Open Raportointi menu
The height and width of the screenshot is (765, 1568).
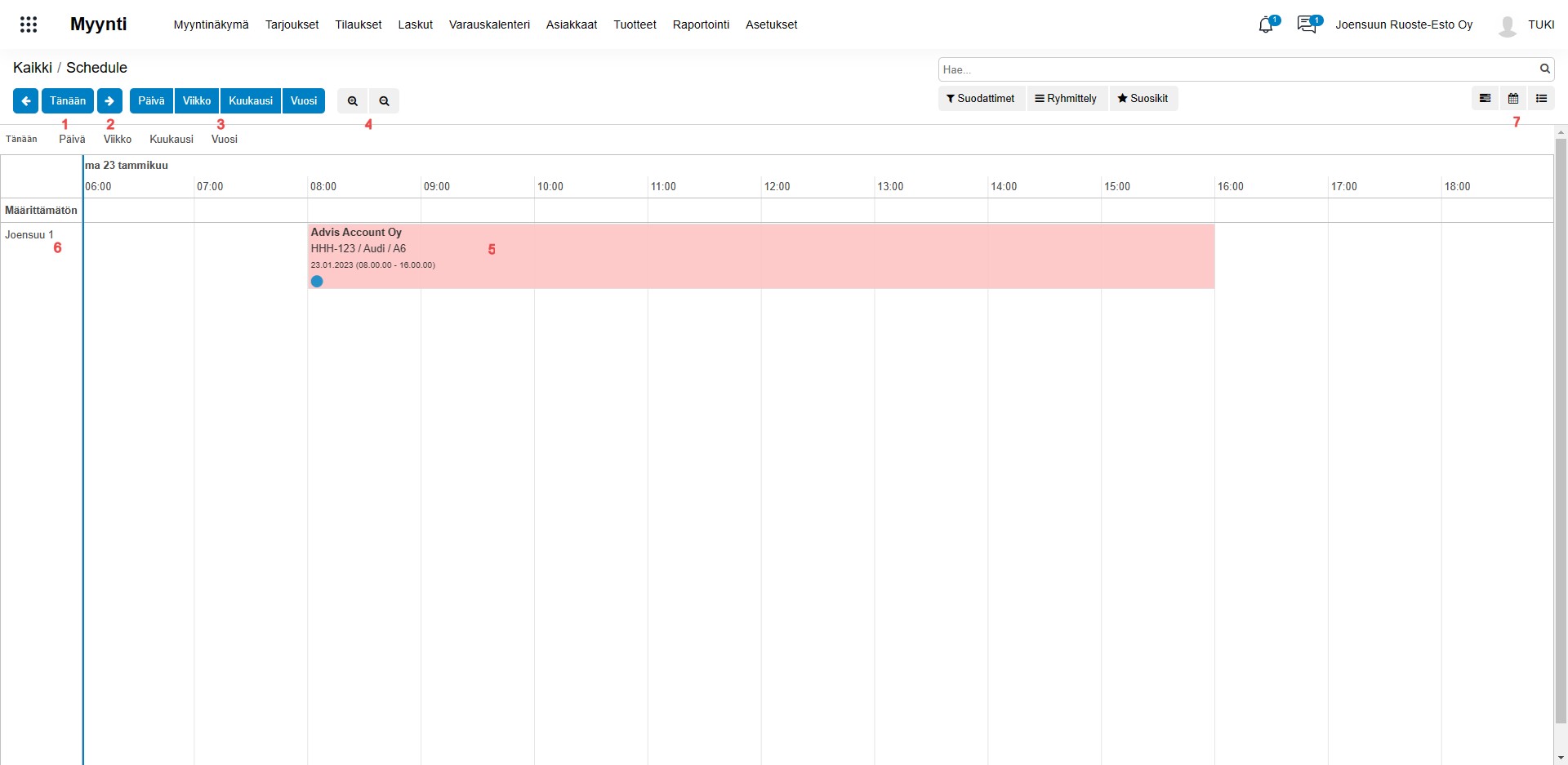click(x=701, y=24)
